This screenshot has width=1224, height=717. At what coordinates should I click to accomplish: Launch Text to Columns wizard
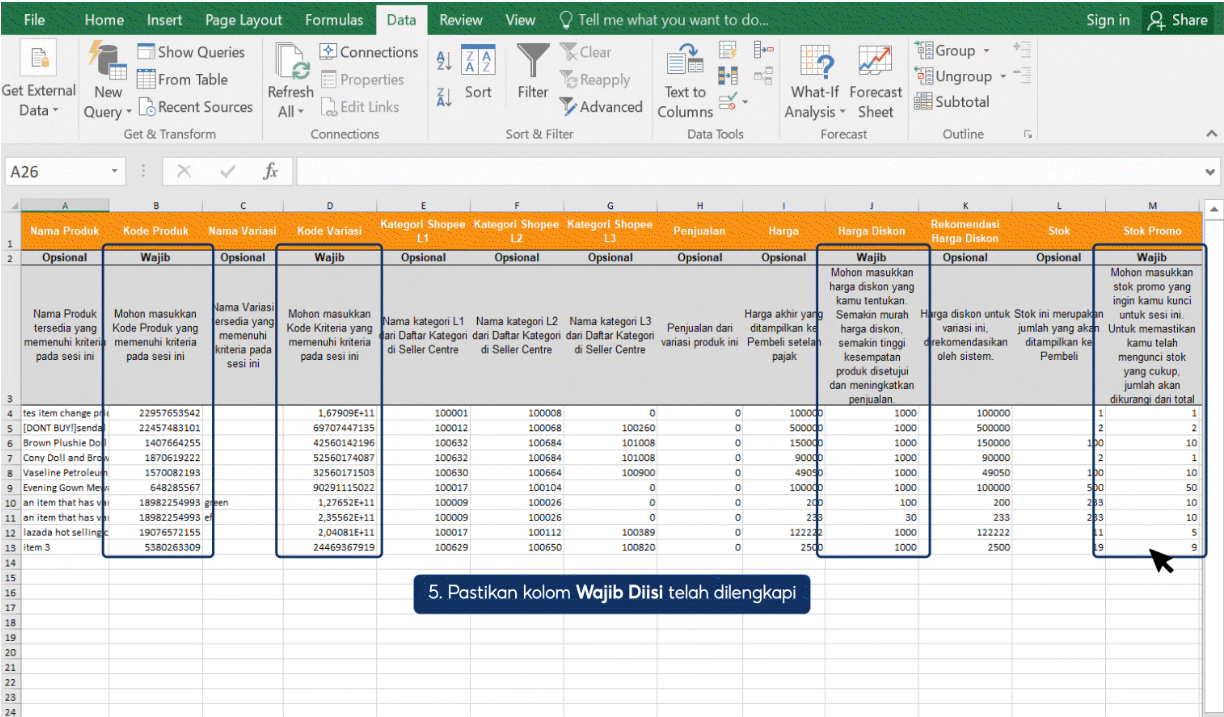tap(685, 83)
